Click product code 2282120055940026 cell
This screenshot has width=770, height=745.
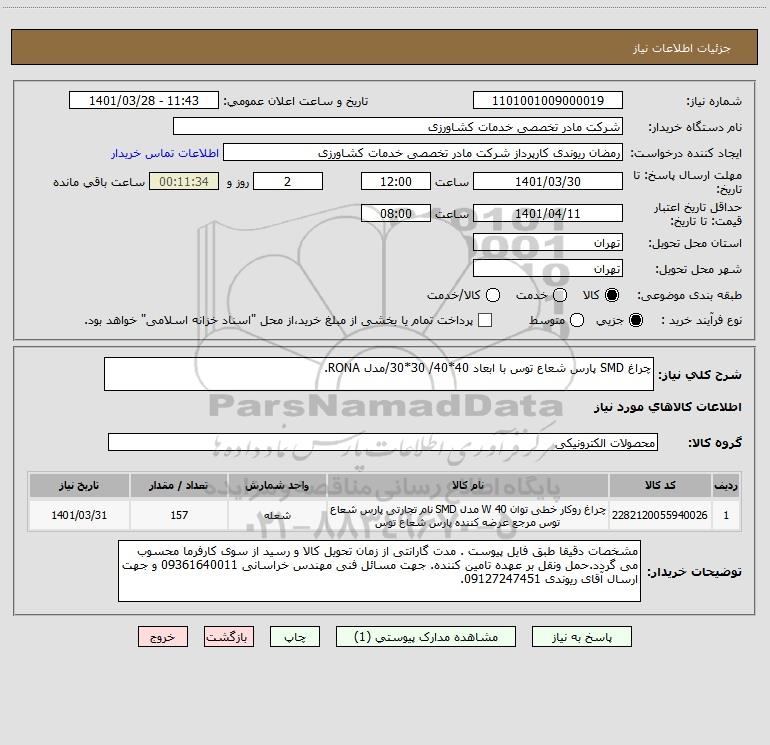pos(660,515)
